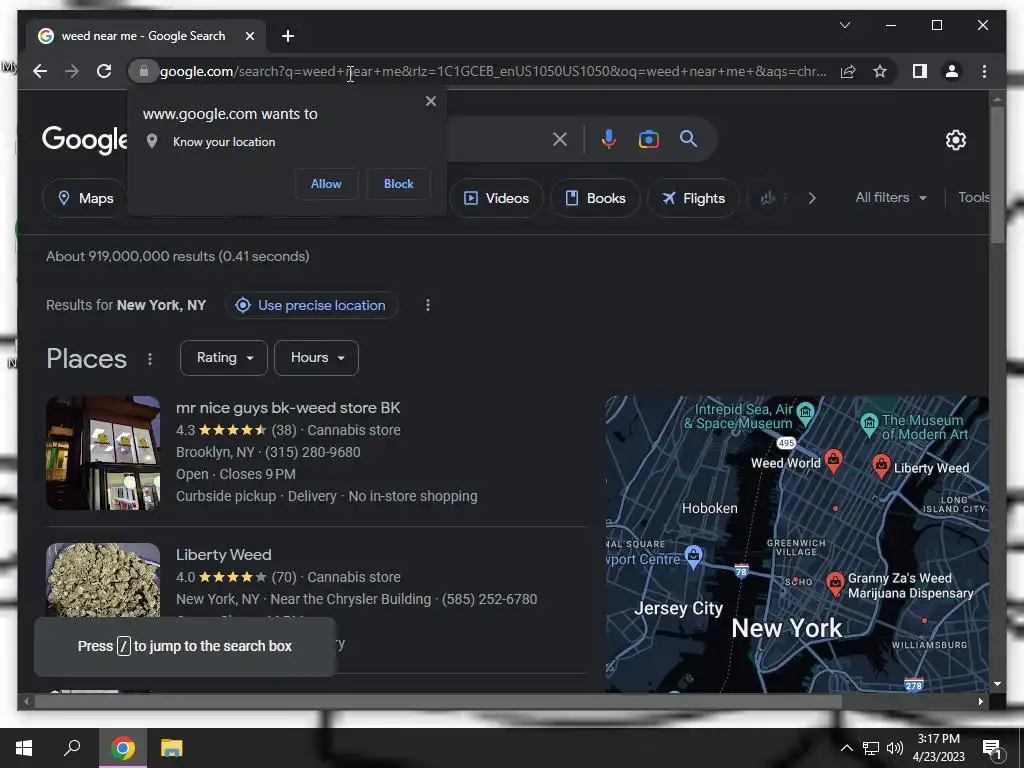Expand the Rating filter dropdown
The width and height of the screenshot is (1024, 768).
click(224, 358)
